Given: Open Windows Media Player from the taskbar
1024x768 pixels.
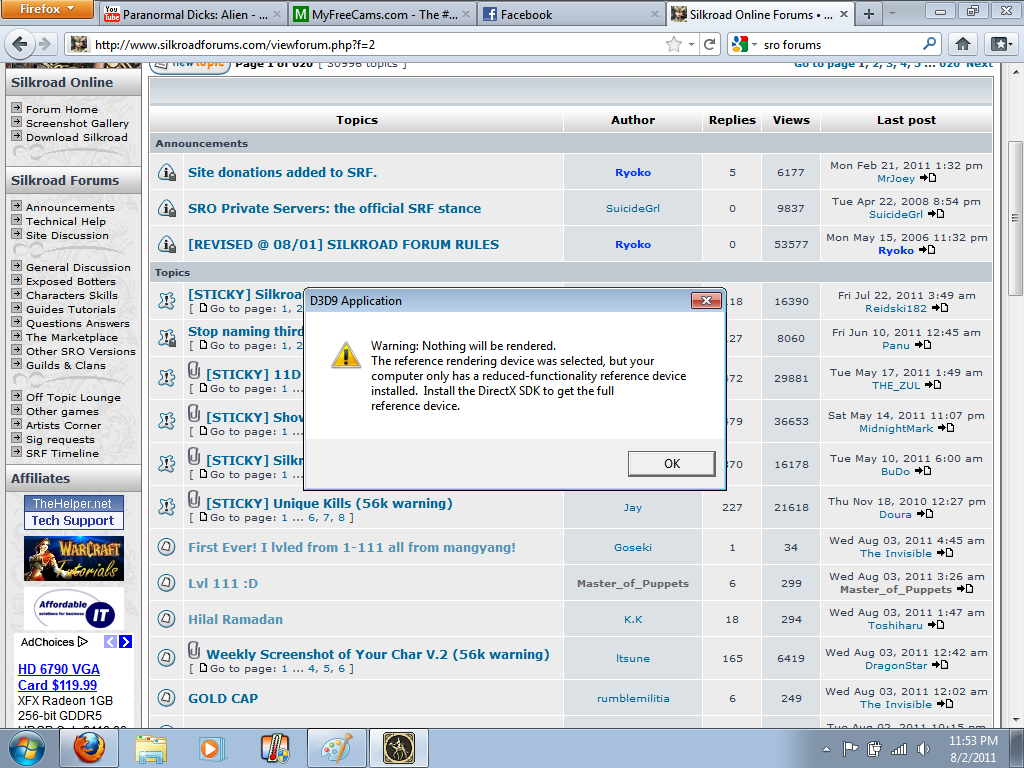Looking at the screenshot, I should pyautogui.click(x=211, y=747).
